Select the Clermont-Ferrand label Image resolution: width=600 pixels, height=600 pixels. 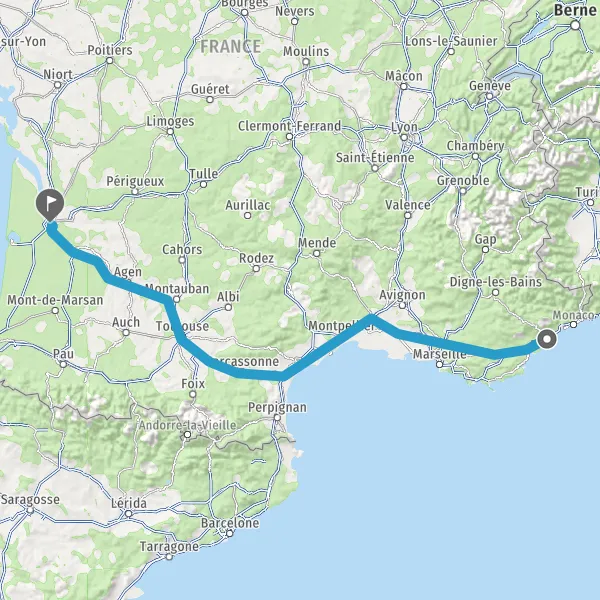(x=289, y=126)
